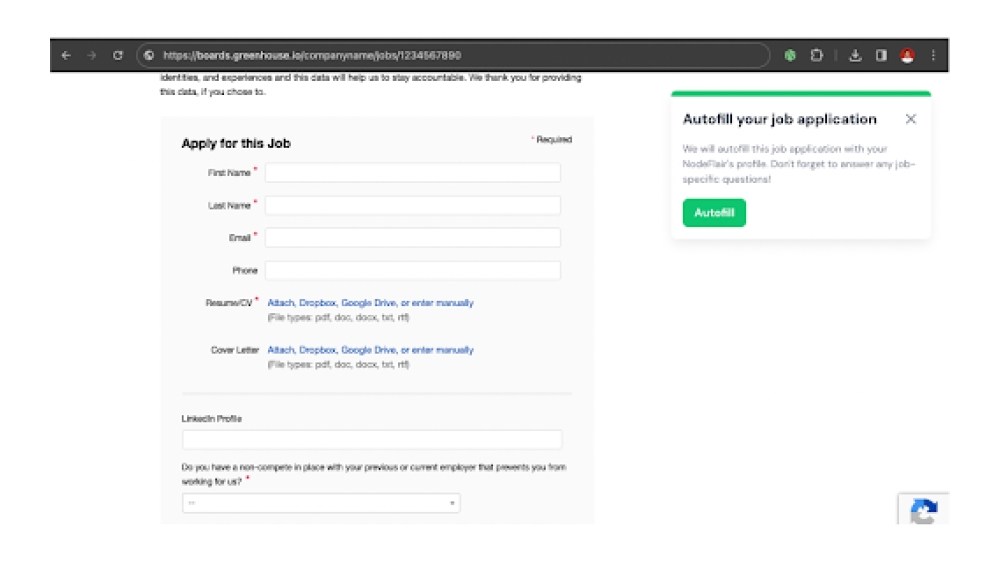Click the green Autofill button
Image resolution: width=1000 pixels, height=563 pixels.
714,213
